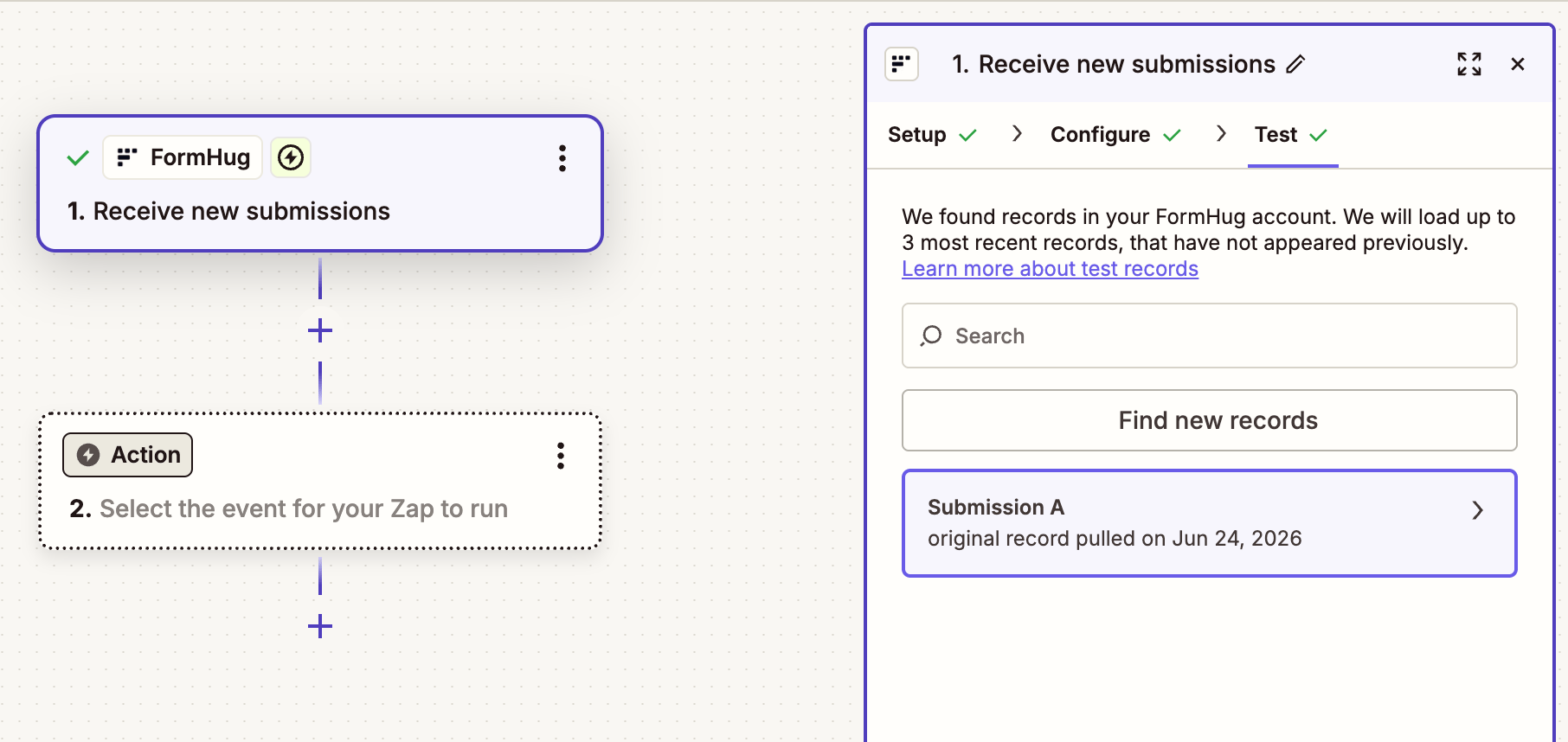Select the event for your Zap to run
The width and height of the screenshot is (1568, 742).
click(304, 509)
